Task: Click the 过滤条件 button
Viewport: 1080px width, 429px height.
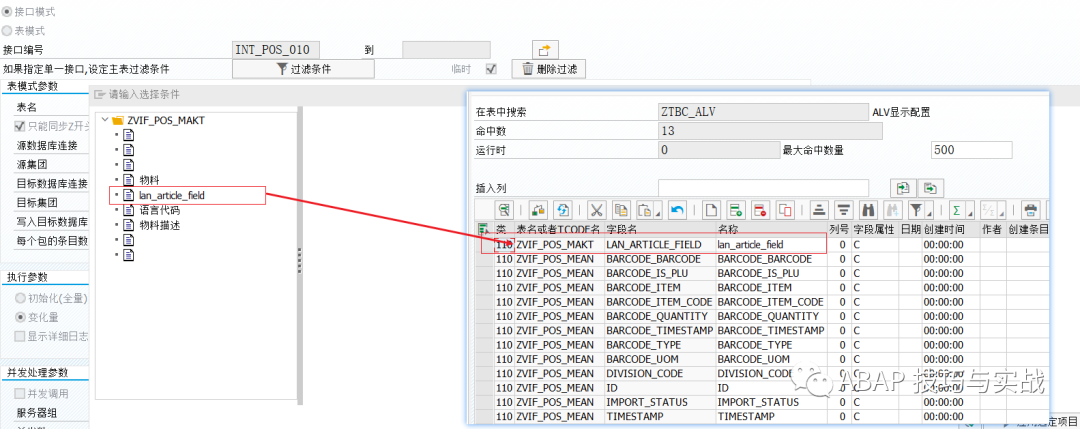Action: [x=303, y=69]
